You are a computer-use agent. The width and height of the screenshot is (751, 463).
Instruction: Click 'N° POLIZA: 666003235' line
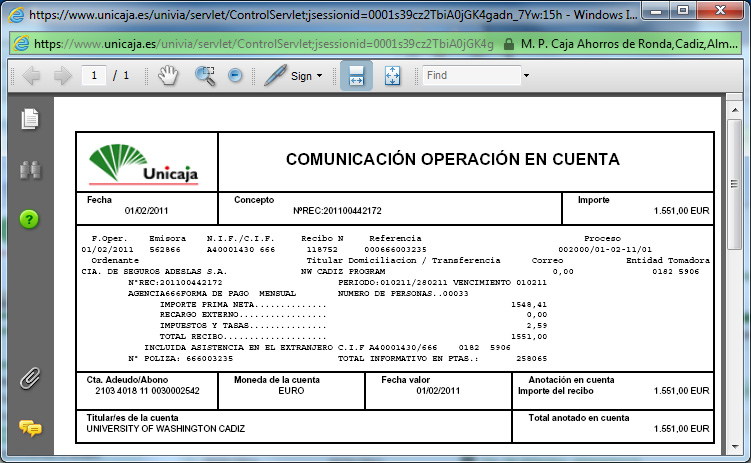(181, 359)
